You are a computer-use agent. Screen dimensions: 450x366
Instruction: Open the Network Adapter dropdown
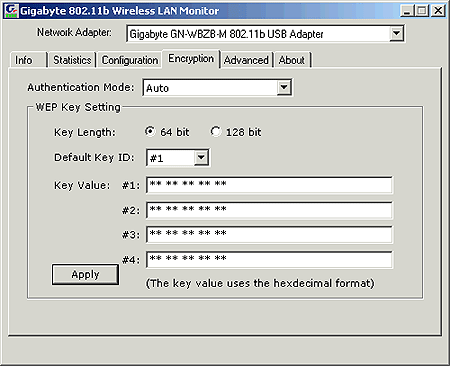pos(396,33)
